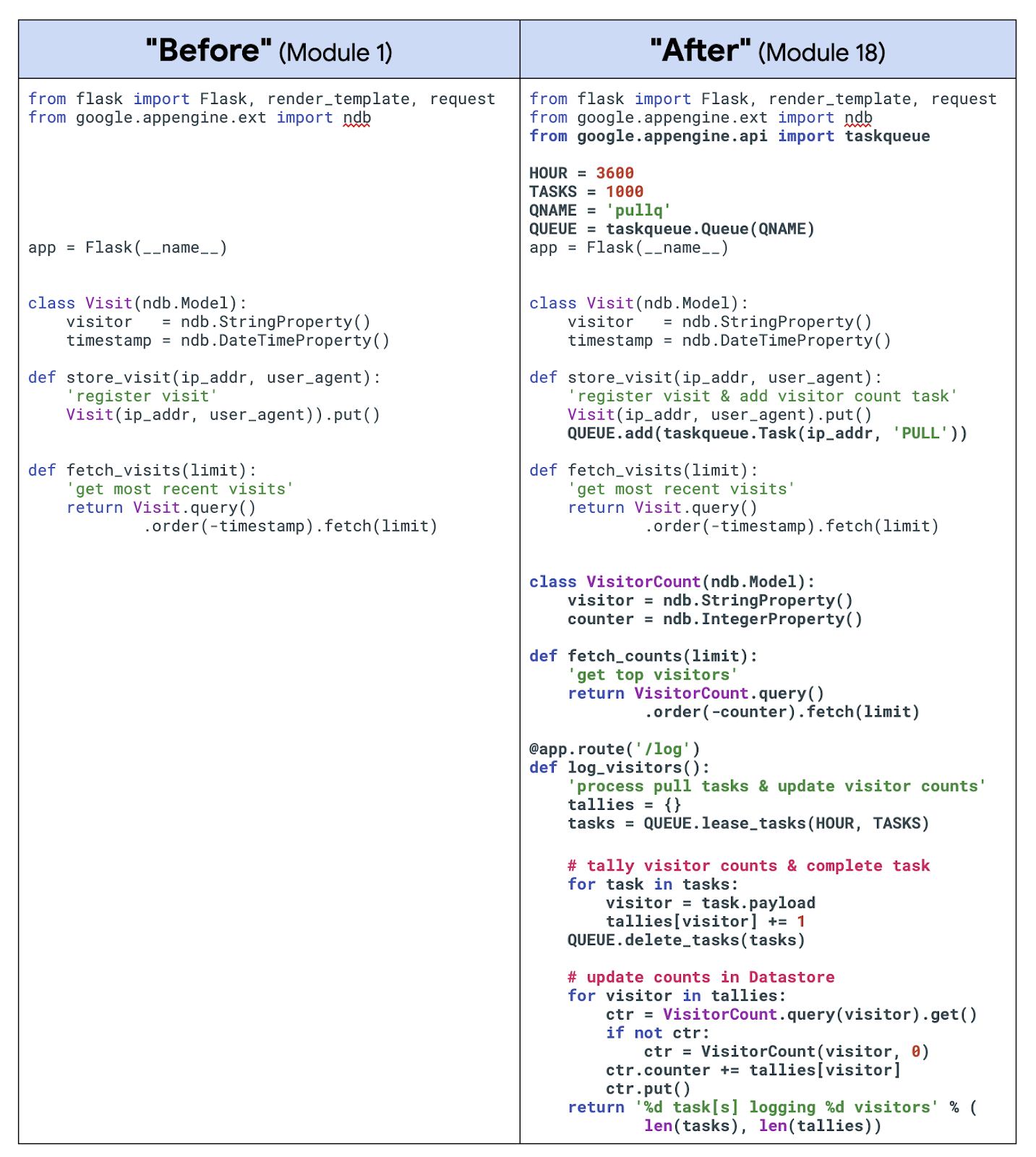Click return line with '%d task[s] logging %d visitors'
Viewport: 1036px width, 1157px height.
[x=772, y=1107]
